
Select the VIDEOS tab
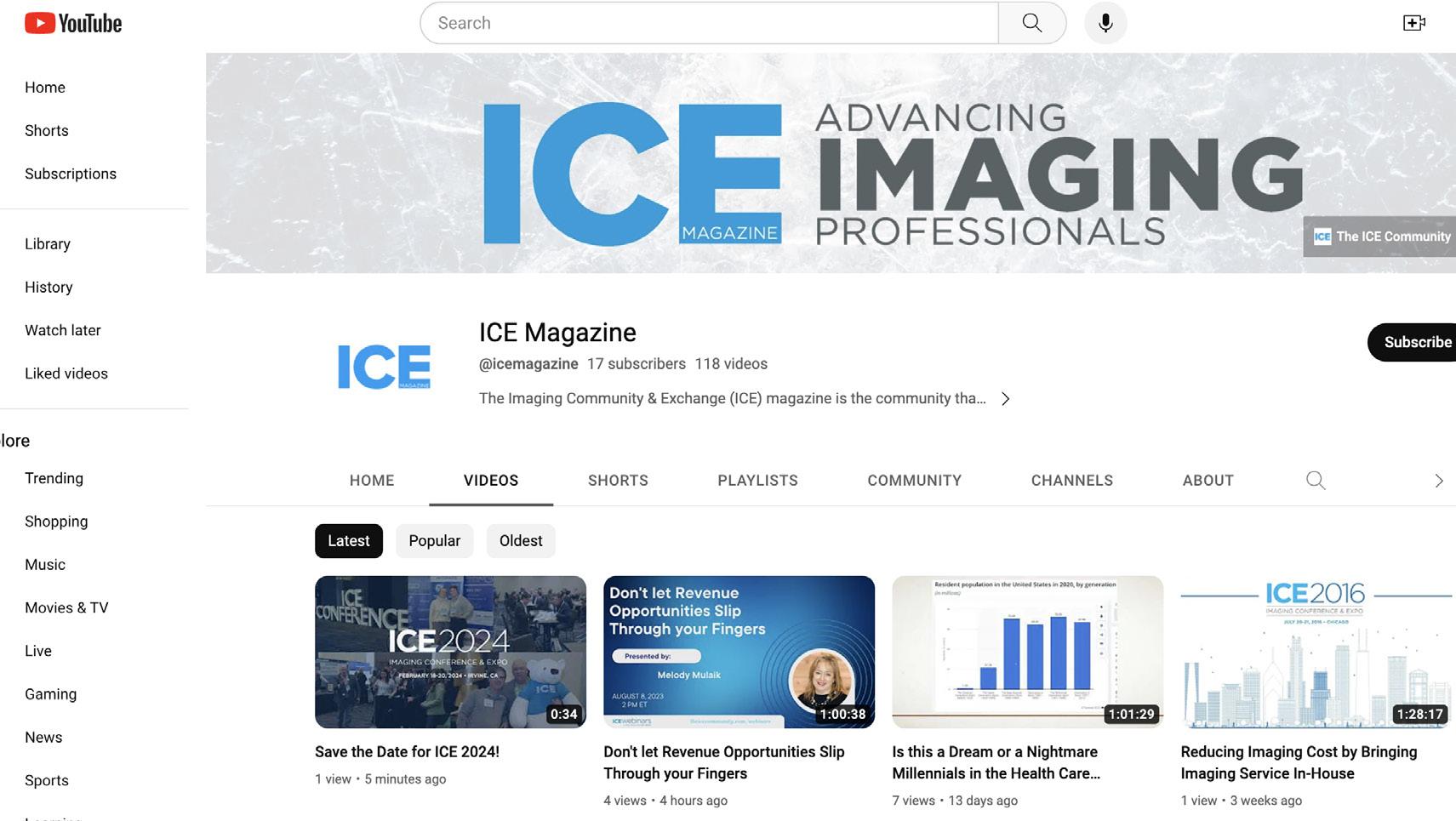(x=491, y=481)
